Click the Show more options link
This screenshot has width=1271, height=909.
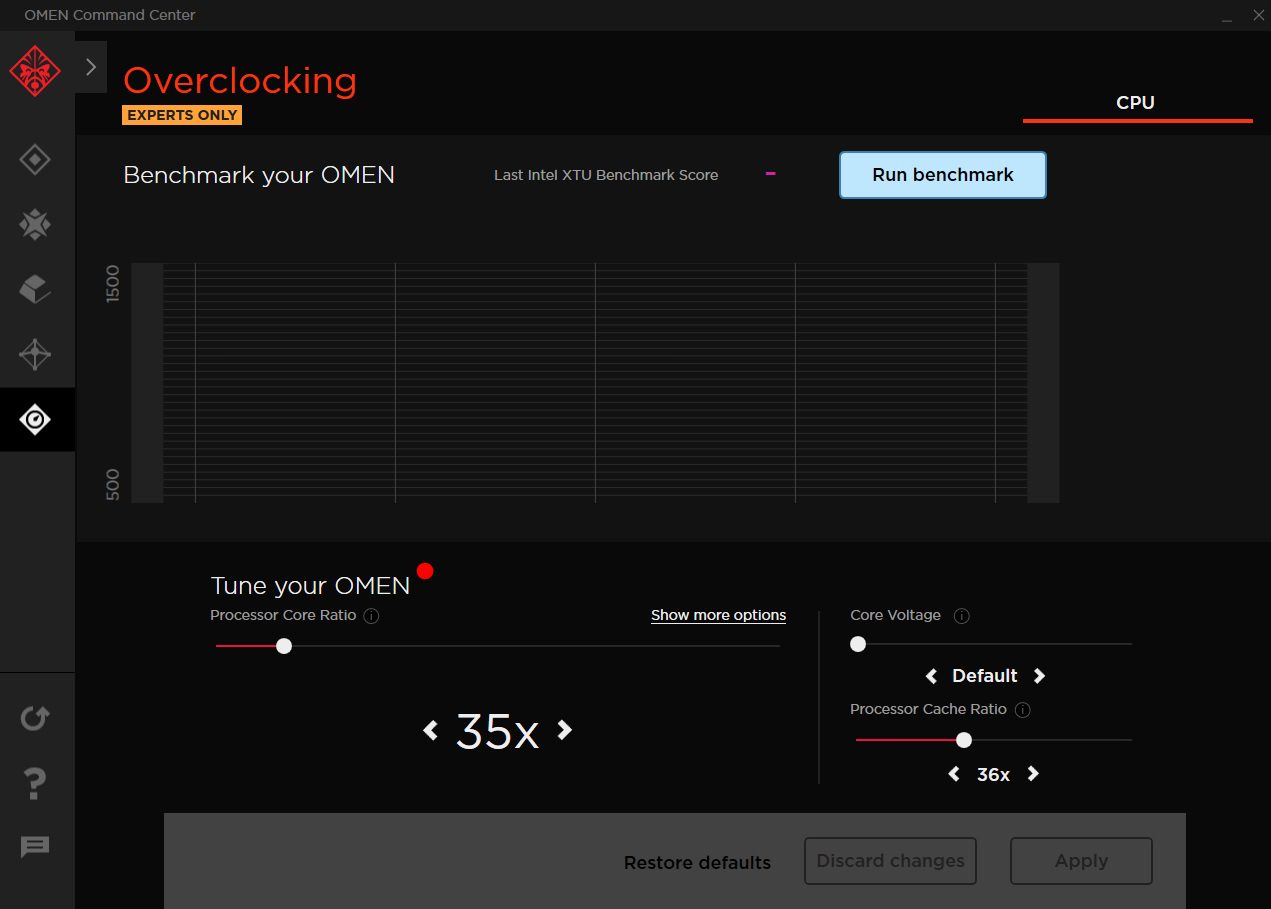pyautogui.click(x=718, y=615)
